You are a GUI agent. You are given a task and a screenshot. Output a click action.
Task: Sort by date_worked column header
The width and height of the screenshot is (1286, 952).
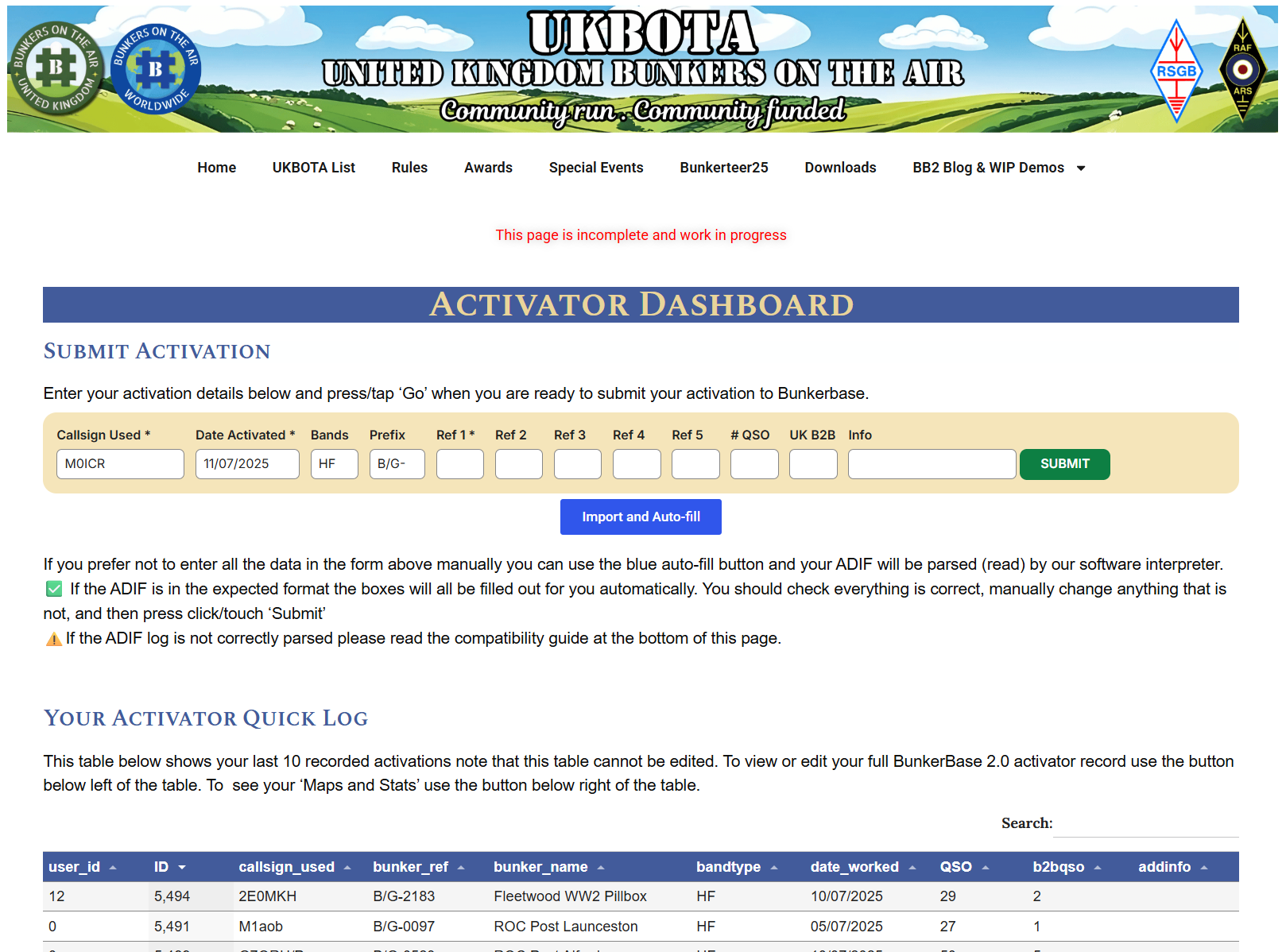854,867
